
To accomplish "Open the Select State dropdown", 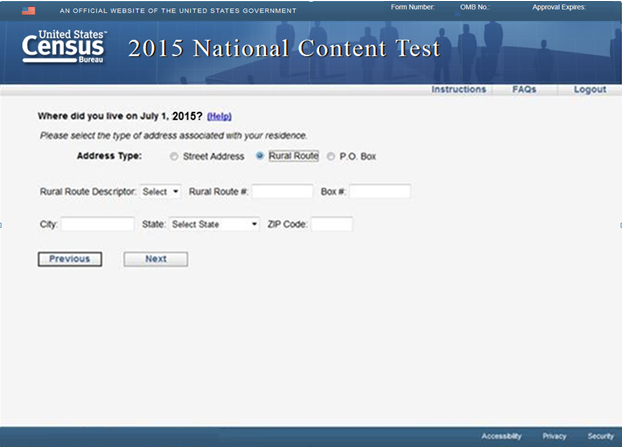I will point(214,224).
